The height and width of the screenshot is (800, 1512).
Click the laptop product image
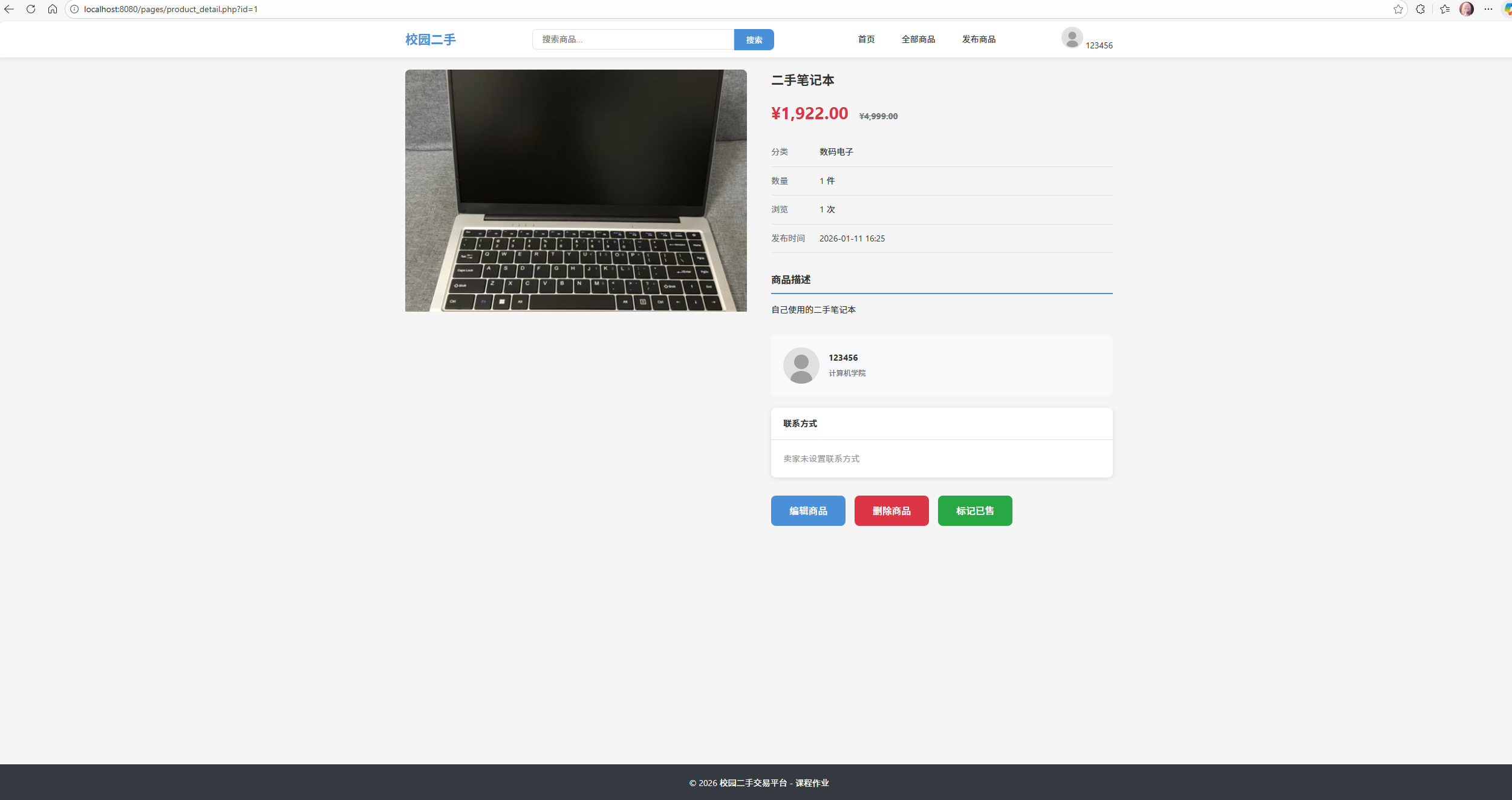pyautogui.click(x=575, y=191)
